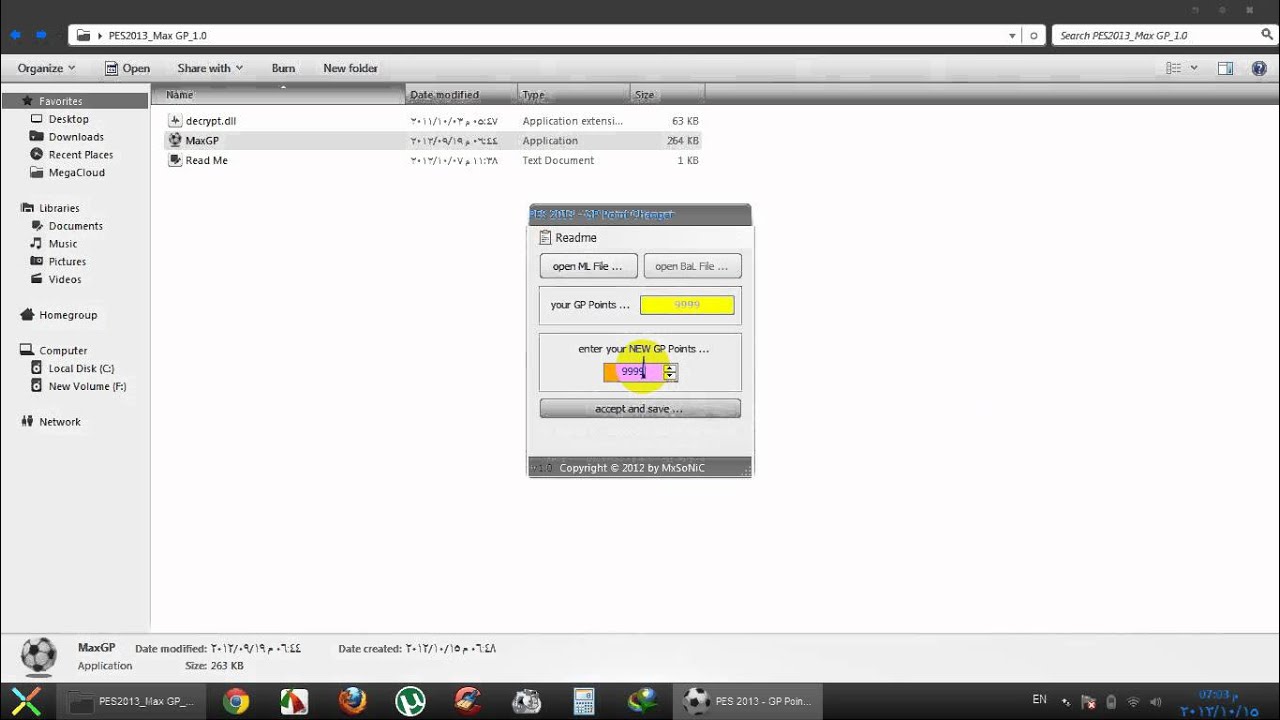Sort files by the Size column
Screen dimensions: 1280x720
click(x=667, y=95)
